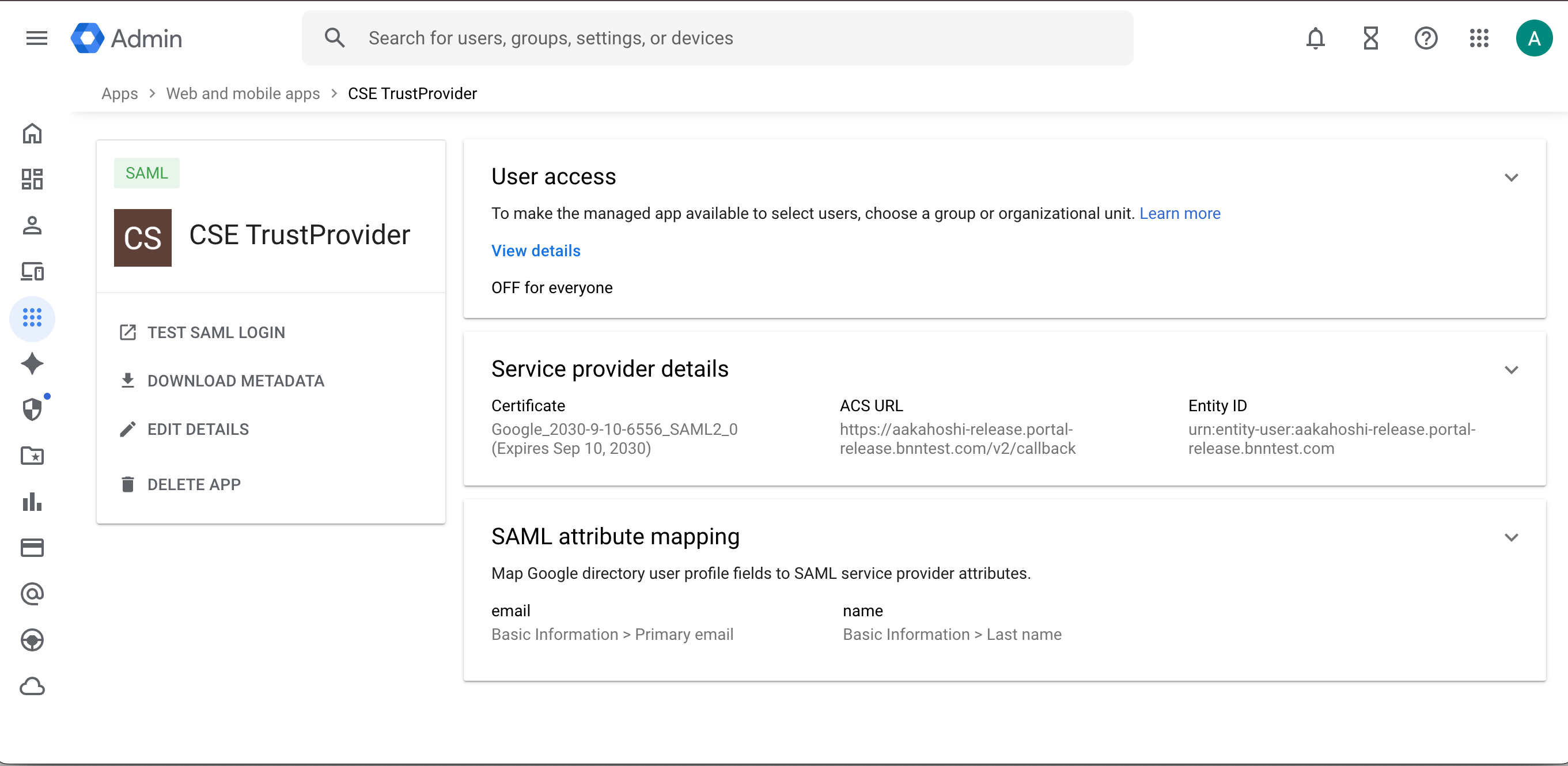This screenshot has width=1568, height=766.
Task: Click the notifications bell icon
Action: tap(1315, 39)
